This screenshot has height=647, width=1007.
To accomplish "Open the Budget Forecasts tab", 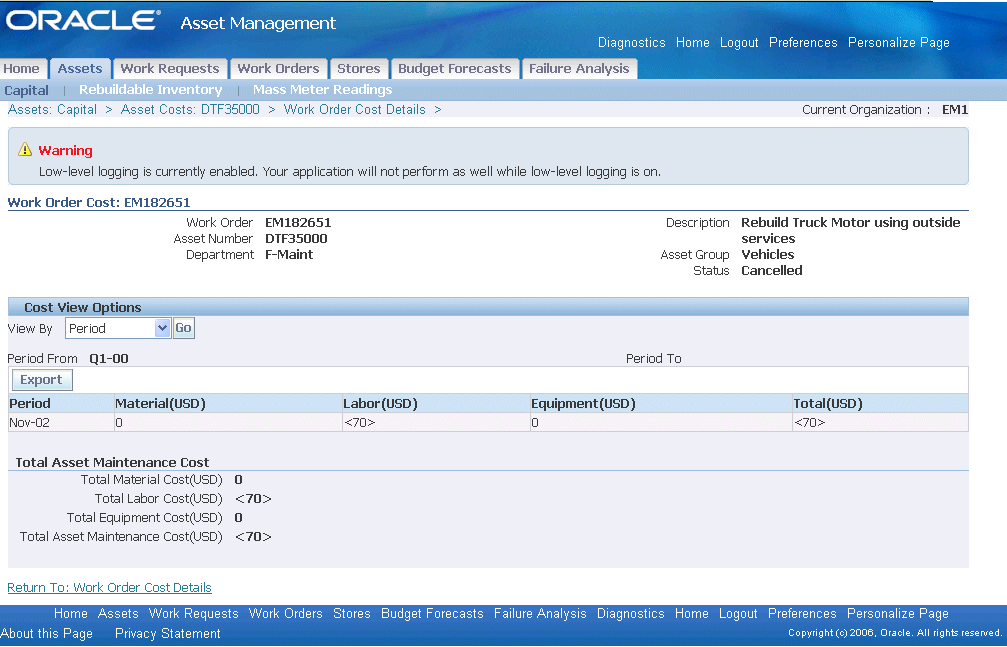I will 455,69.
